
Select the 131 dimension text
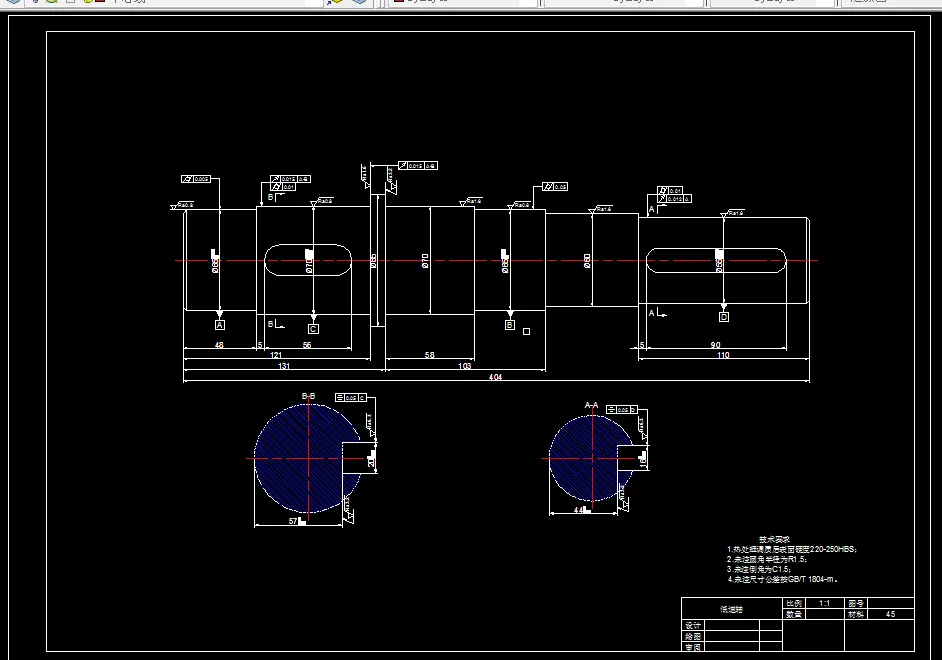click(284, 366)
